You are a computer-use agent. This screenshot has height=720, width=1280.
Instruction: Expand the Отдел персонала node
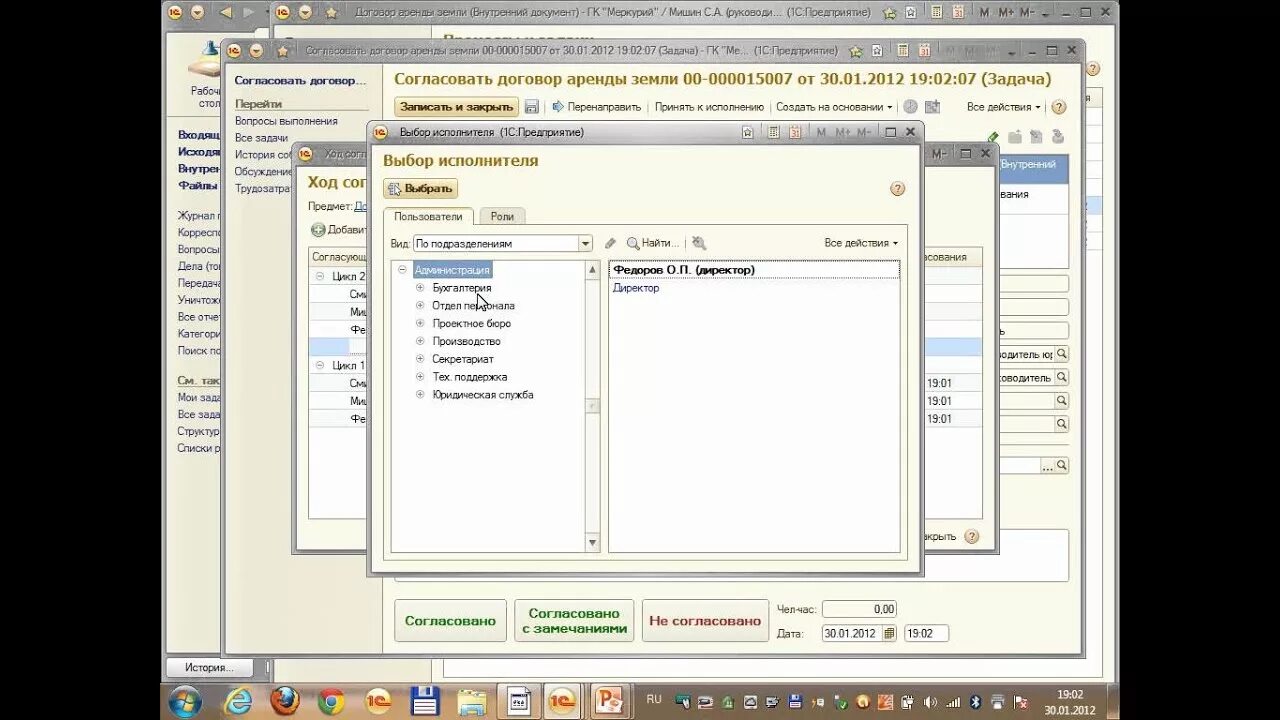420,306
